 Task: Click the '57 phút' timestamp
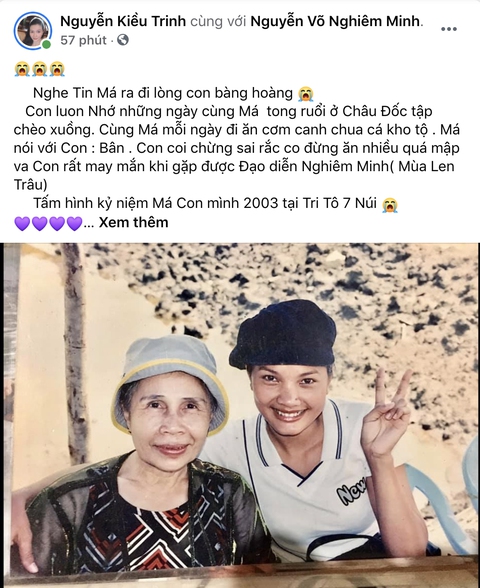[x=83, y=40]
